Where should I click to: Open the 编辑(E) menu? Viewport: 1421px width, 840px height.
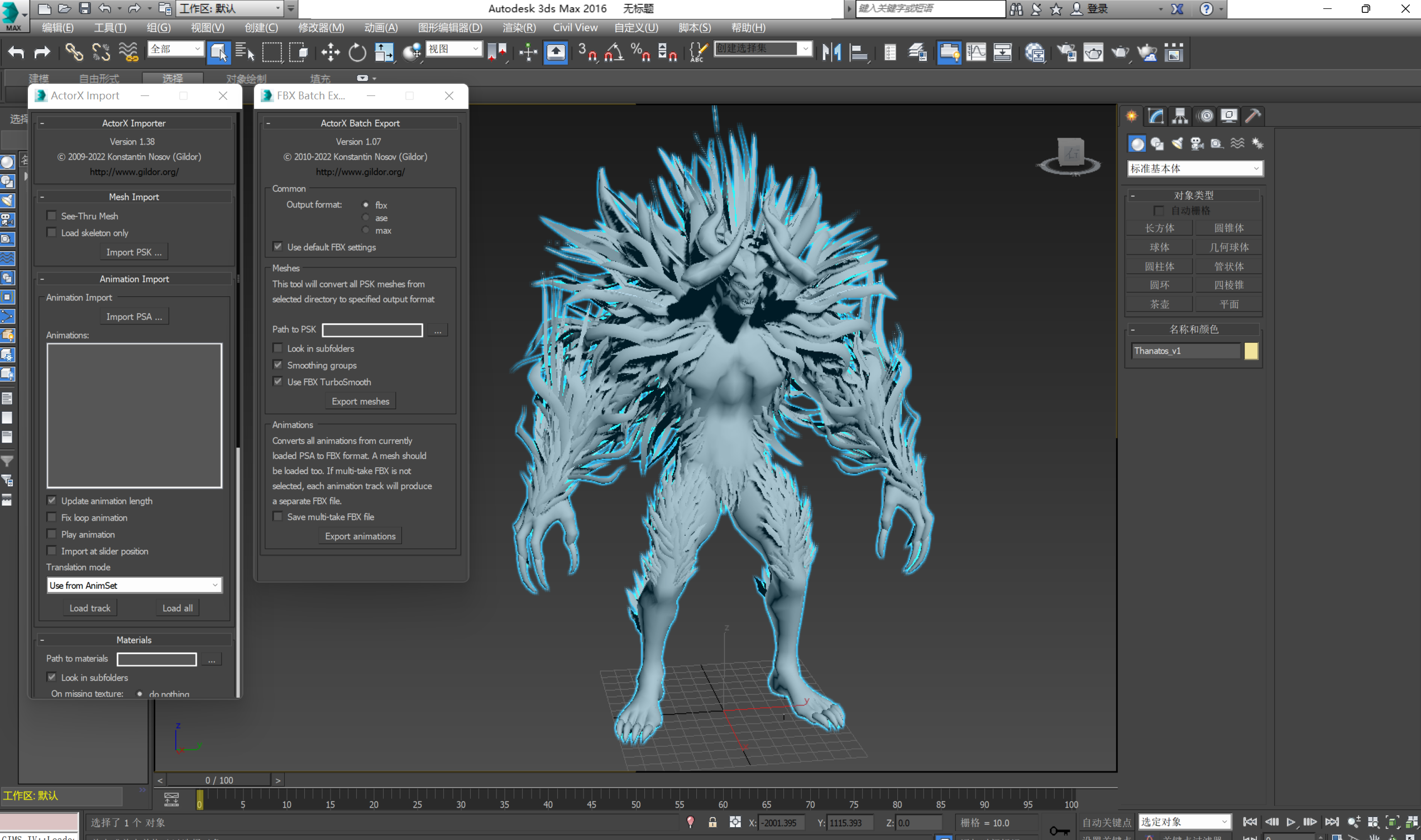[58, 28]
